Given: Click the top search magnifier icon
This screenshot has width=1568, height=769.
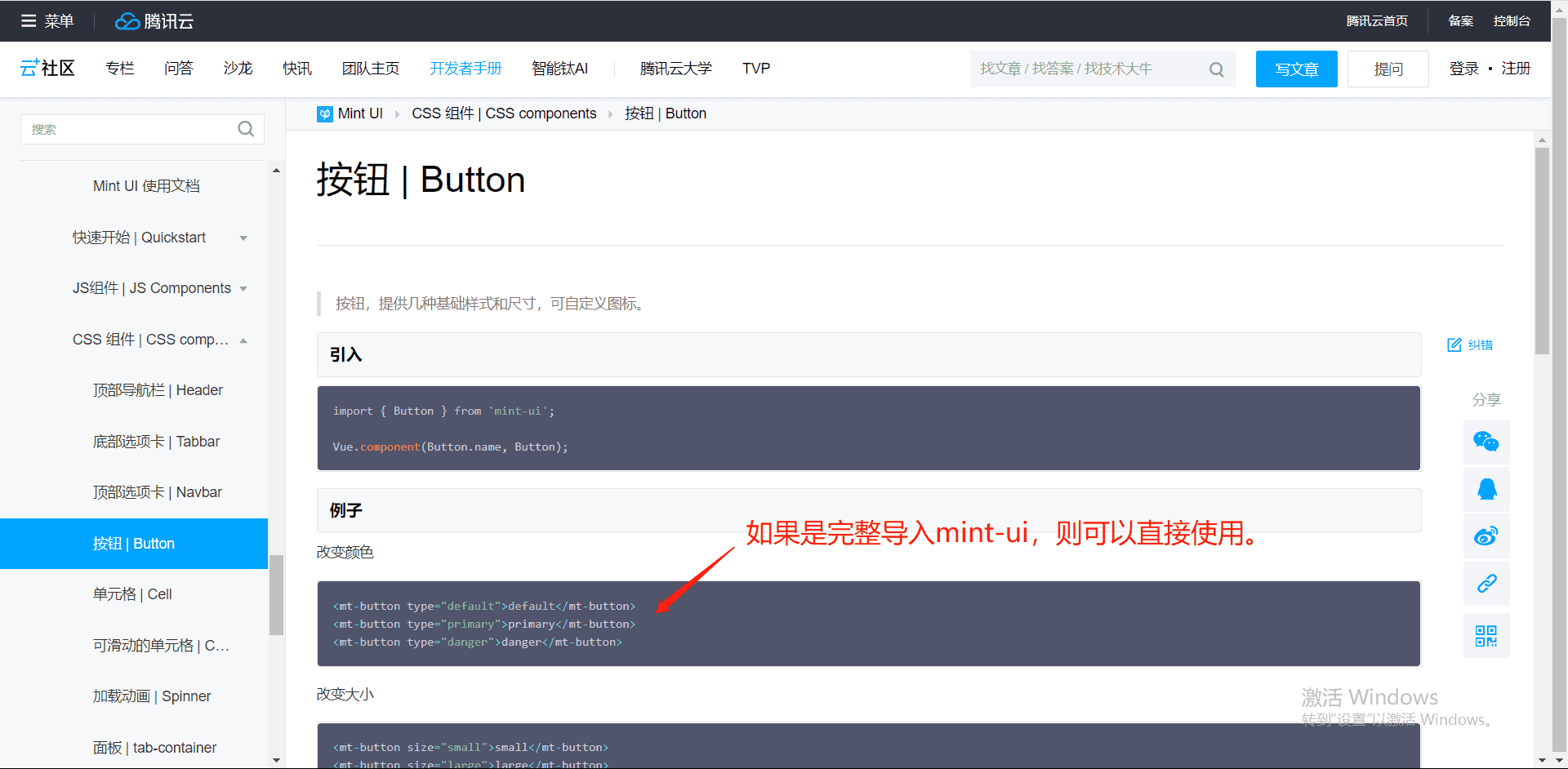Looking at the screenshot, I should [x=1216, y=69].
